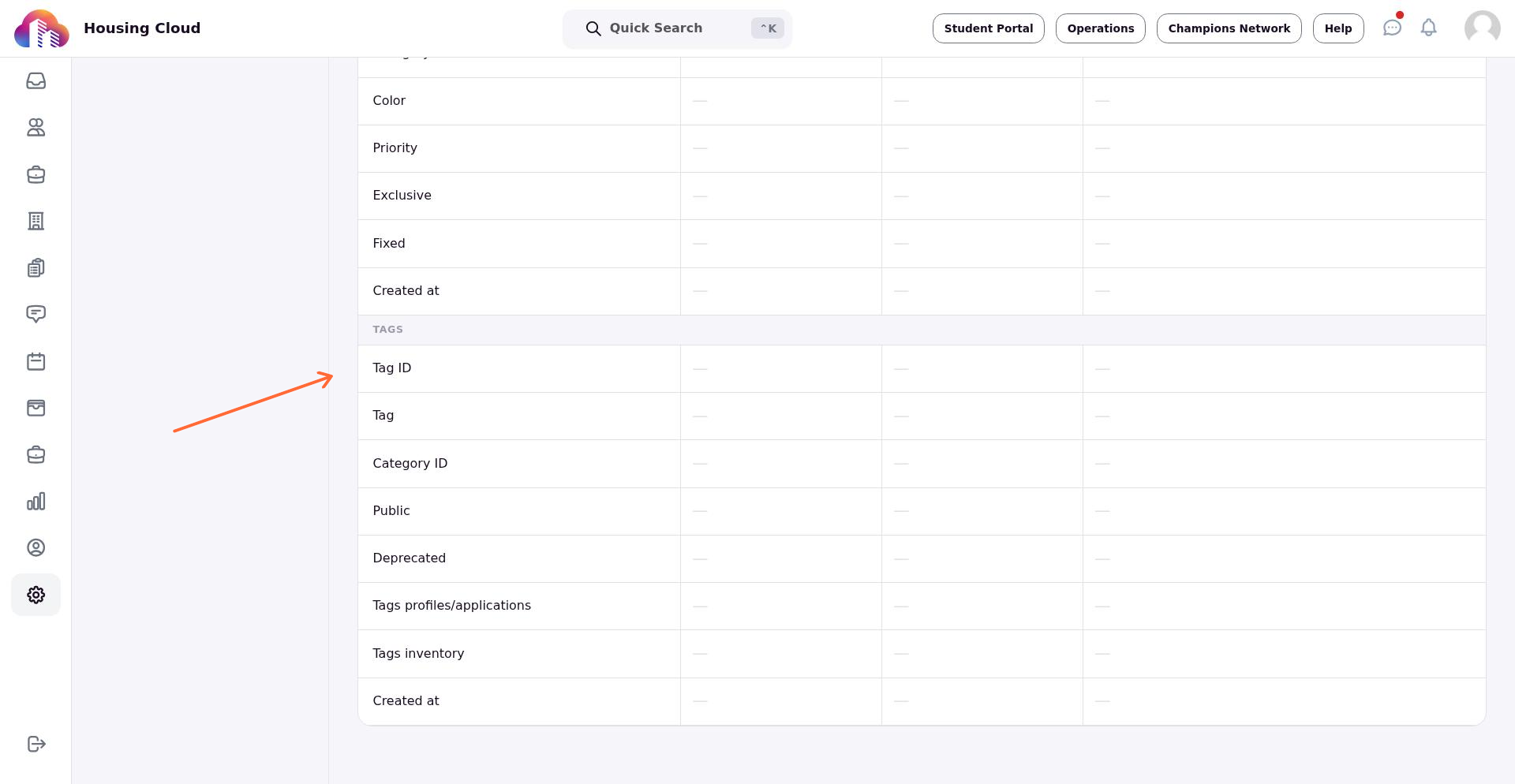Click the logout icon at sidebar bottom

coord(36,744)
